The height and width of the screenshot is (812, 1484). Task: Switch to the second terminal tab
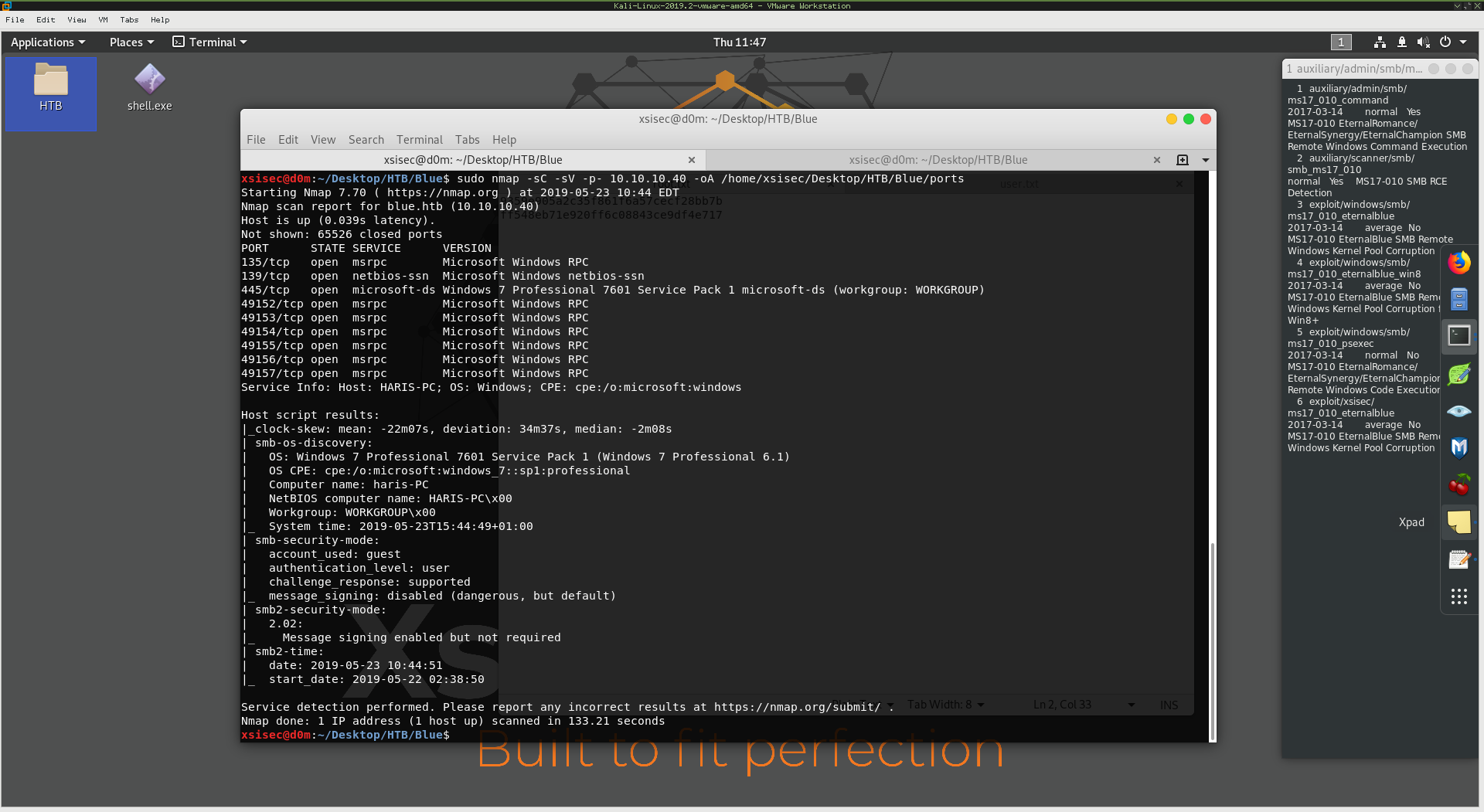click(x=938, y=160)
